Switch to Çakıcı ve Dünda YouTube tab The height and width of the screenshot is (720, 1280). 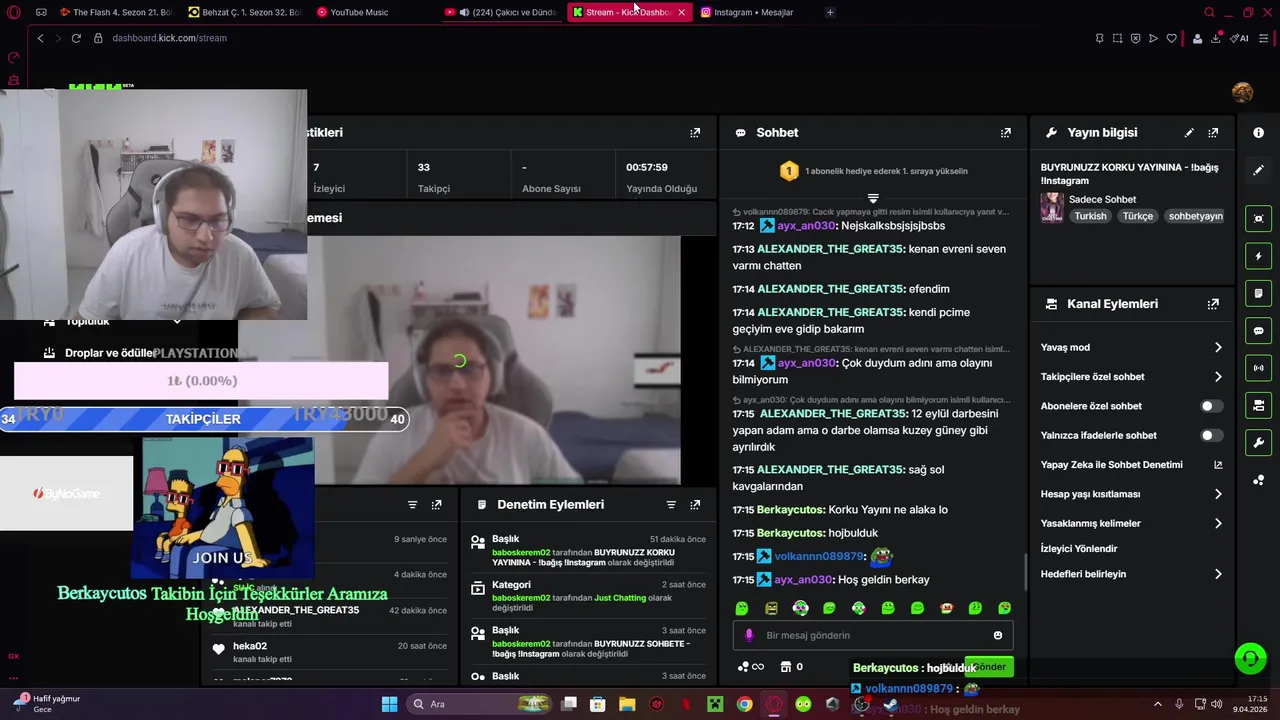[503, 12]
